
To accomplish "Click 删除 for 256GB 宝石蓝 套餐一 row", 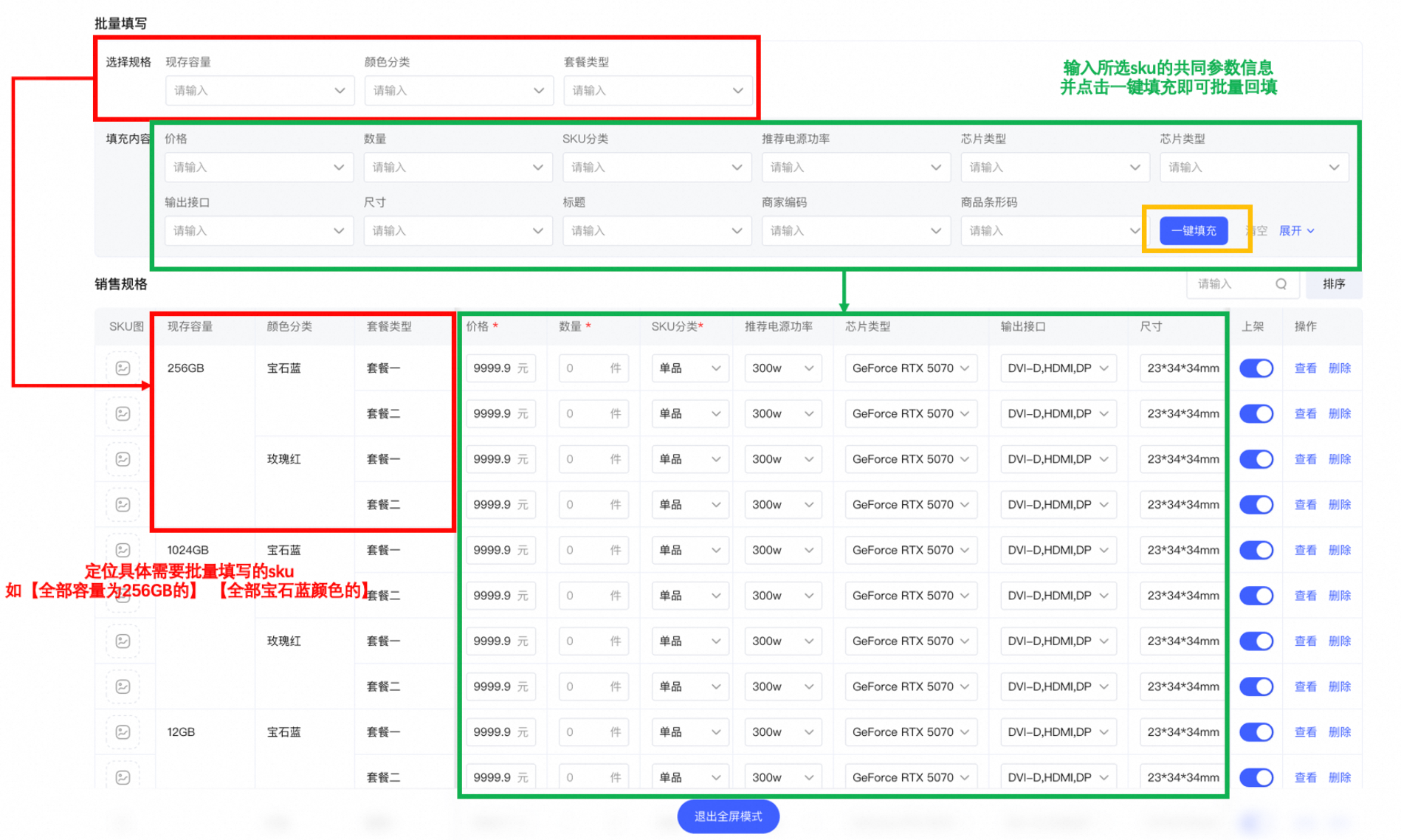I will tap(1340, 368).
